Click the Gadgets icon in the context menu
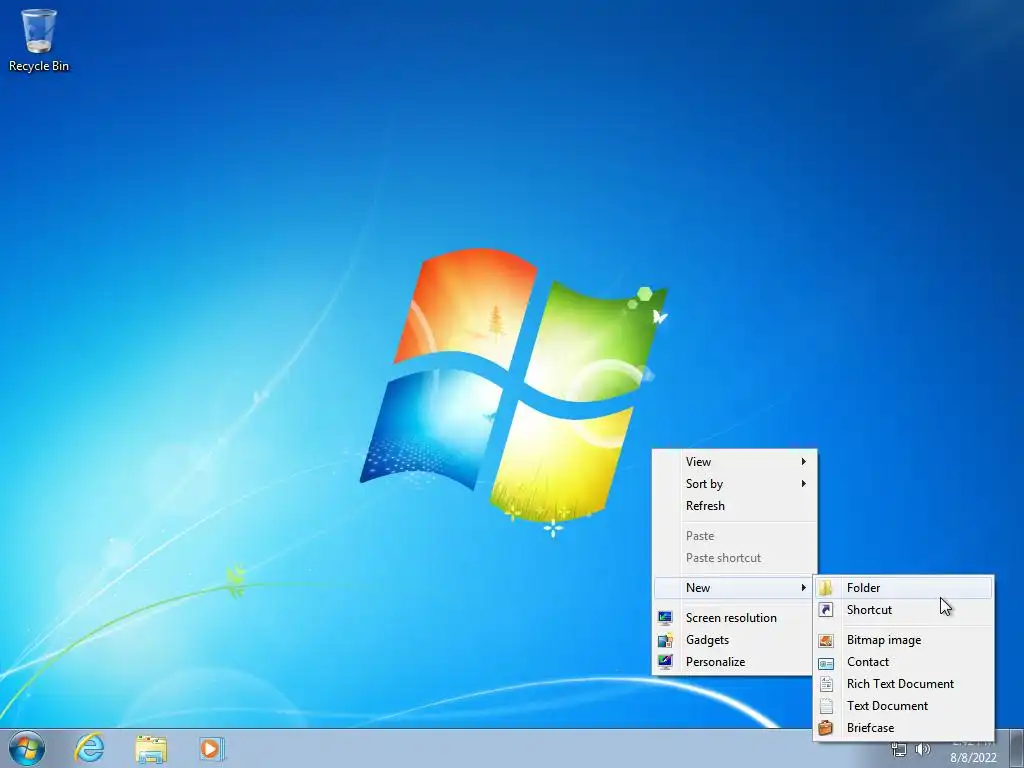 [x=665, y=640]
